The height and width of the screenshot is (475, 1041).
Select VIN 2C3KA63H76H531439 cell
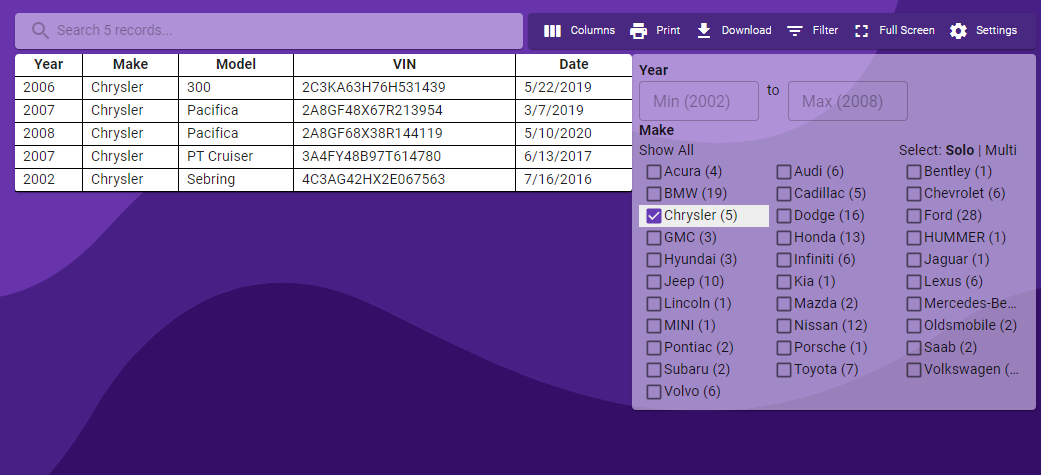[x=404, y=88]
